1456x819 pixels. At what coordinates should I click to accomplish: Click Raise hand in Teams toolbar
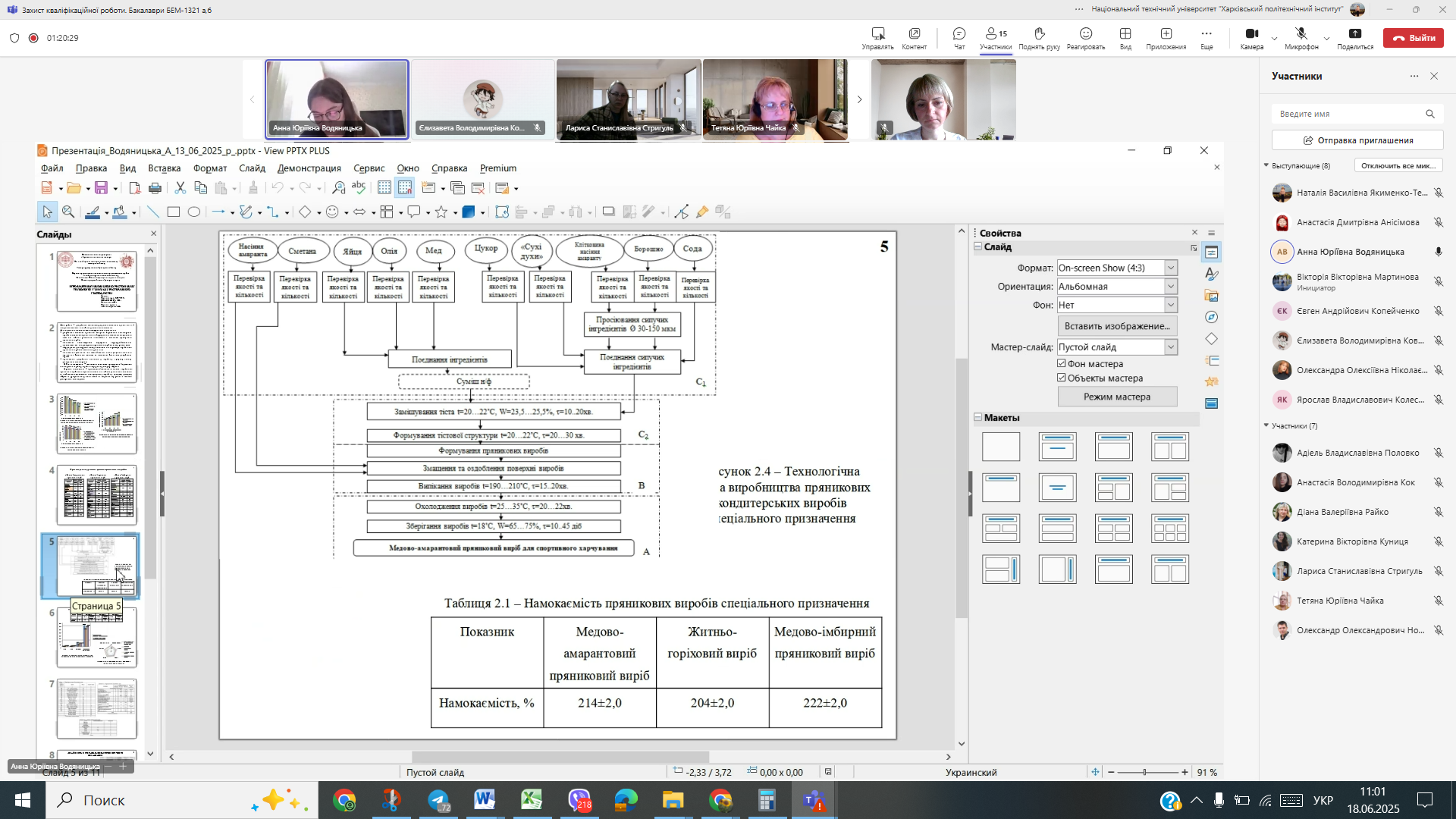pyautogui.click(x=1039, y=38)
